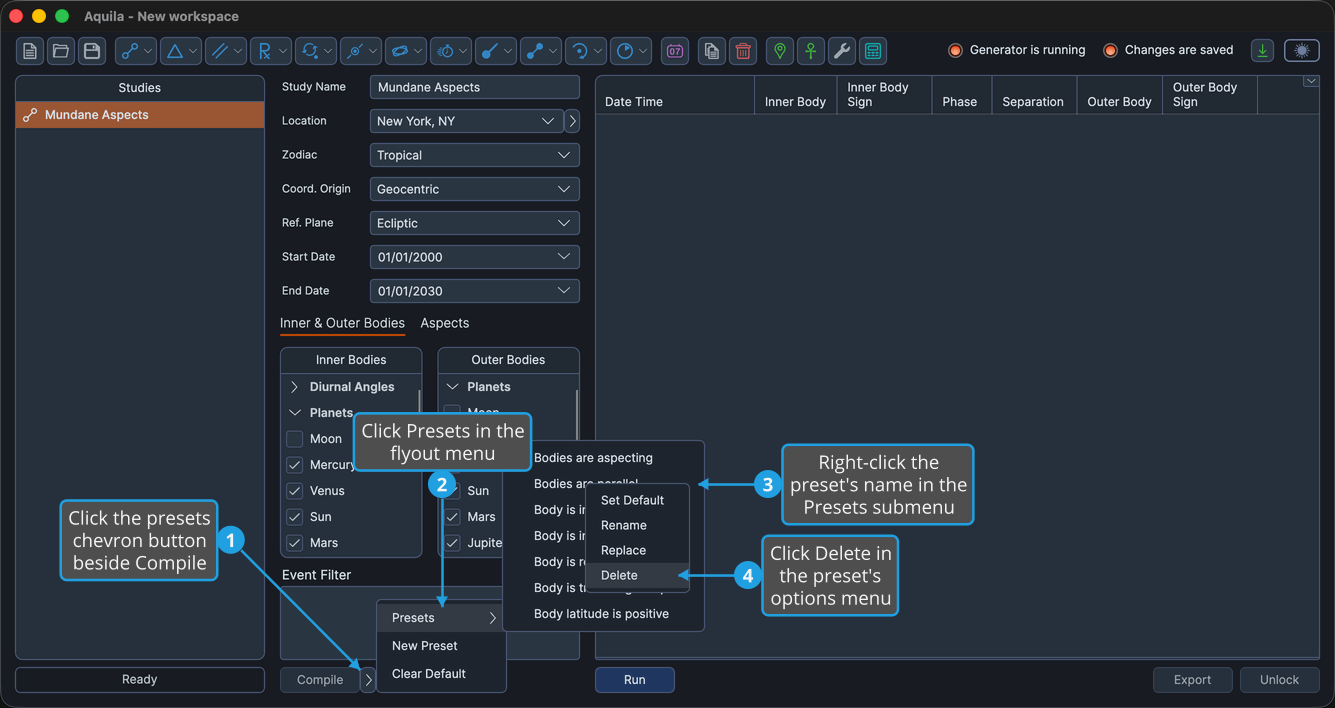Image resolution: width=1335 pixels, height=708 pixels.
Task: Check the Moon inner body checkbox
Action: coord(294,439)
